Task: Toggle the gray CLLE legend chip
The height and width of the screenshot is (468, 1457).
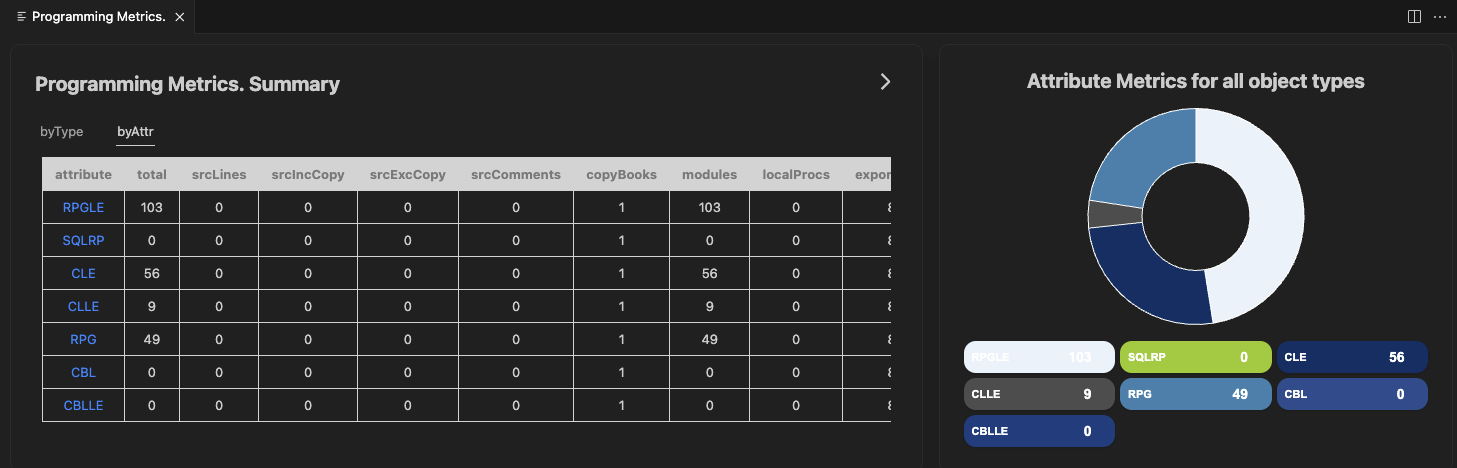Action: [x=1039, y=394]
